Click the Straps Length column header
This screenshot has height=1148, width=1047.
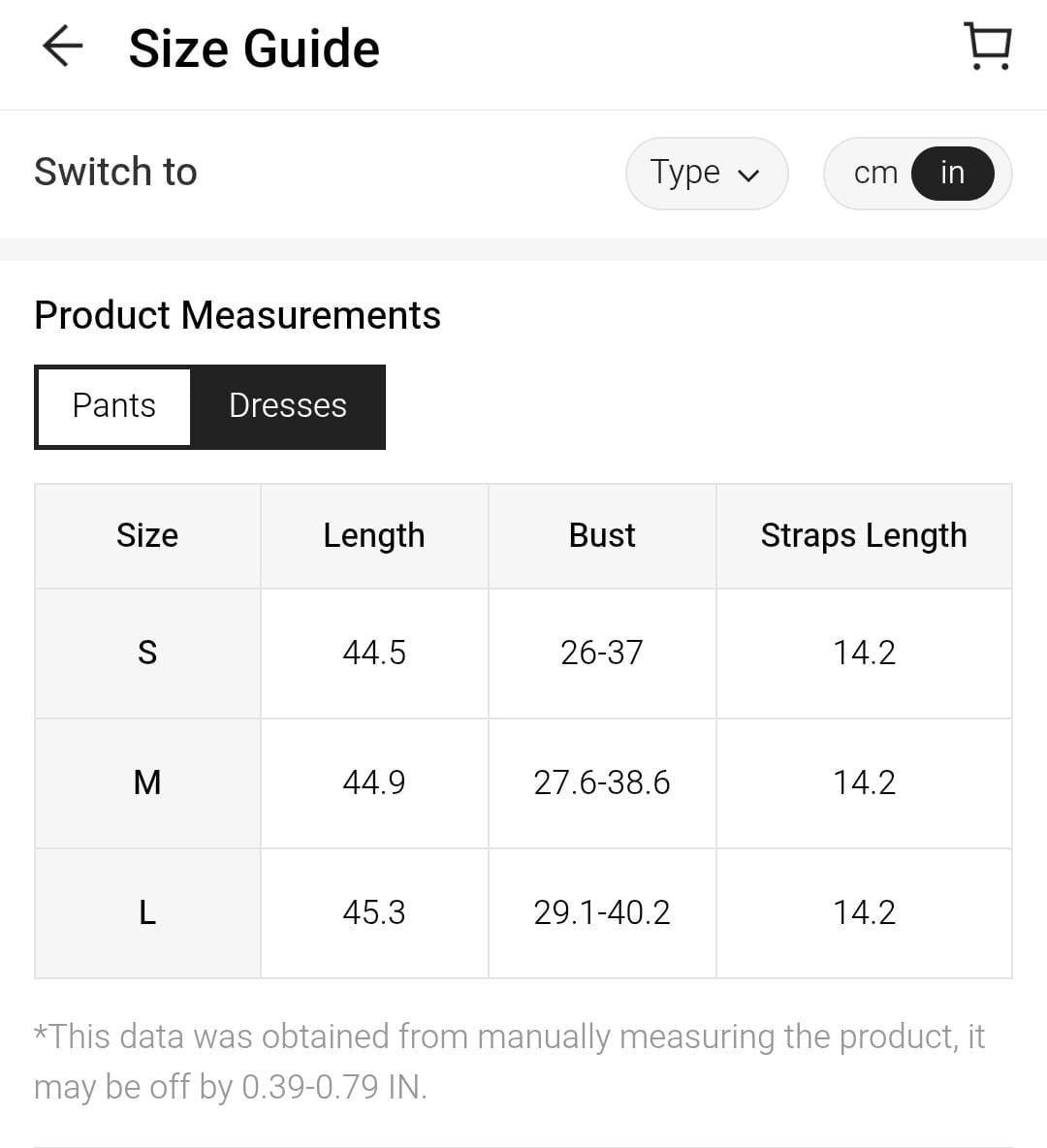864,535
